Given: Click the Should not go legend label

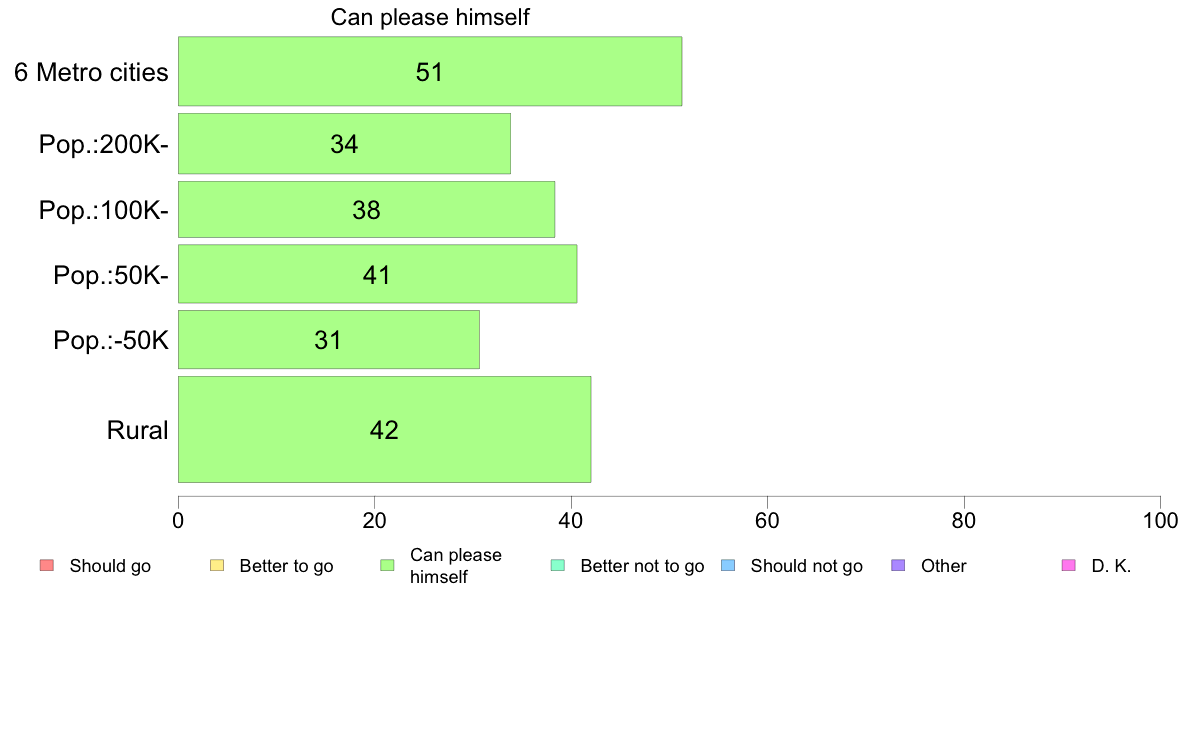Looking at the screenshot, I should coord(806,566).
